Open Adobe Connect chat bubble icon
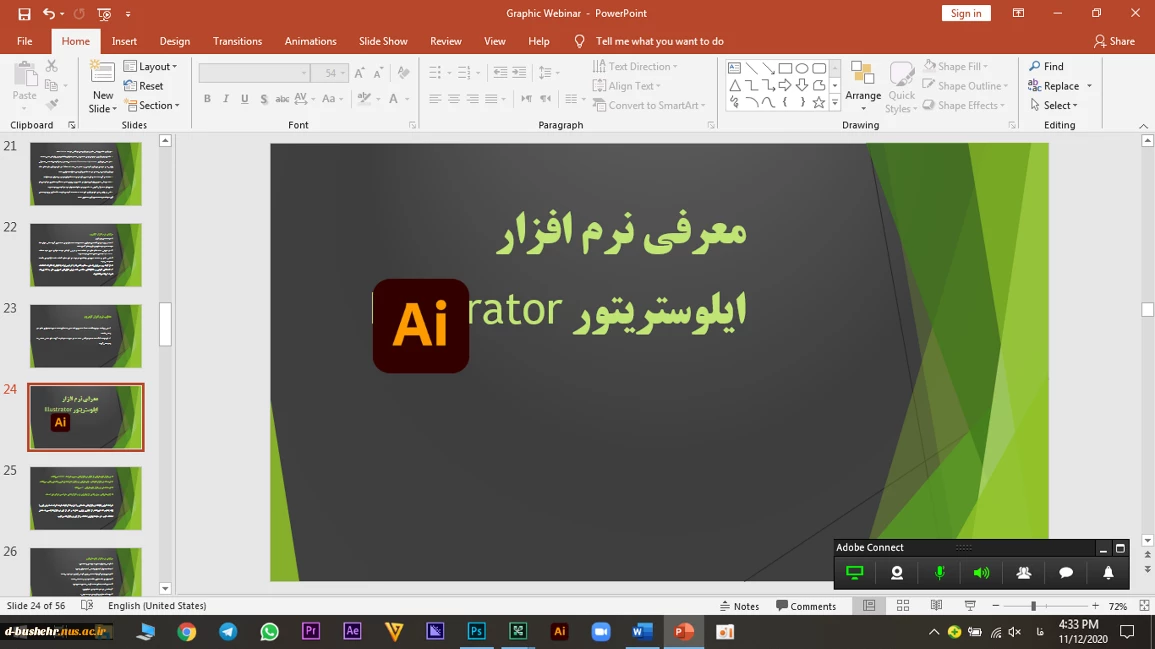Image resolution: width=1155 pixels, height=649 pixels. [x=1066, y=573]
